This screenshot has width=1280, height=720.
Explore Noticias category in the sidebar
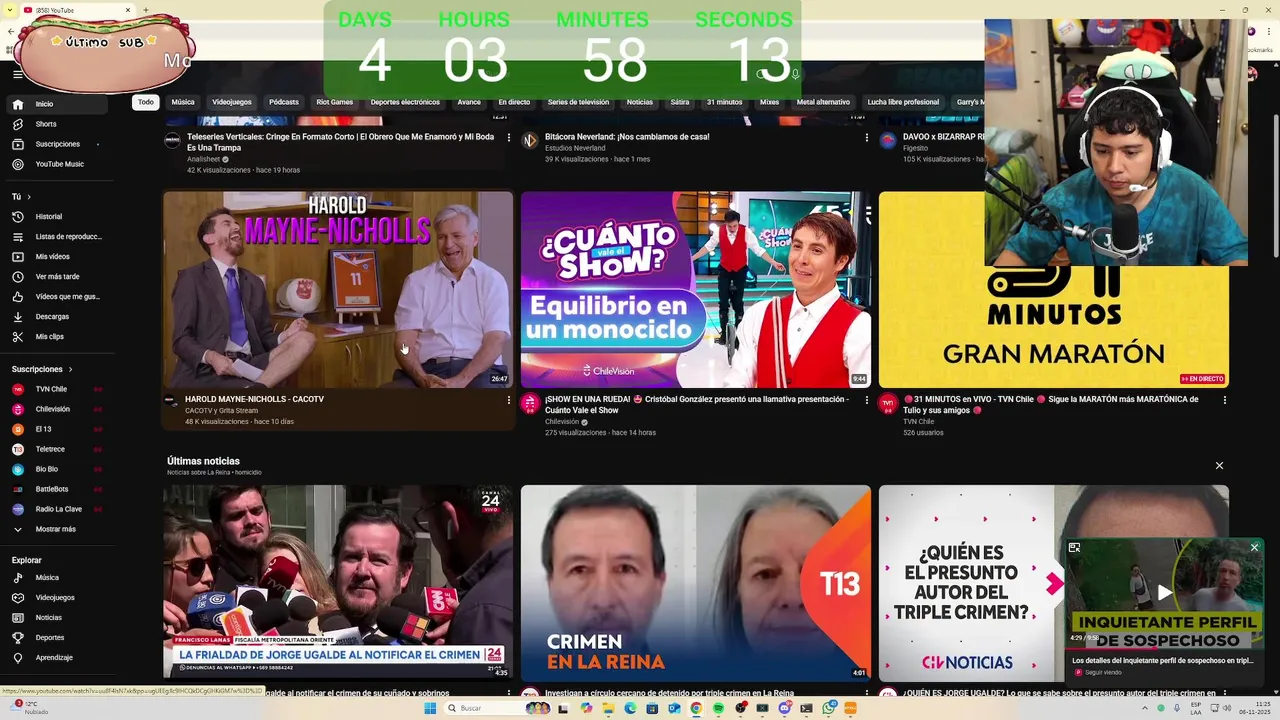[x=58, y=618]
